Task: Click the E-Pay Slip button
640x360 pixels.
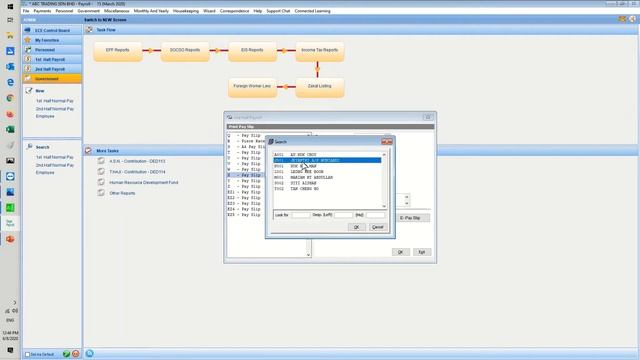Action: click(x=413, y=218)
